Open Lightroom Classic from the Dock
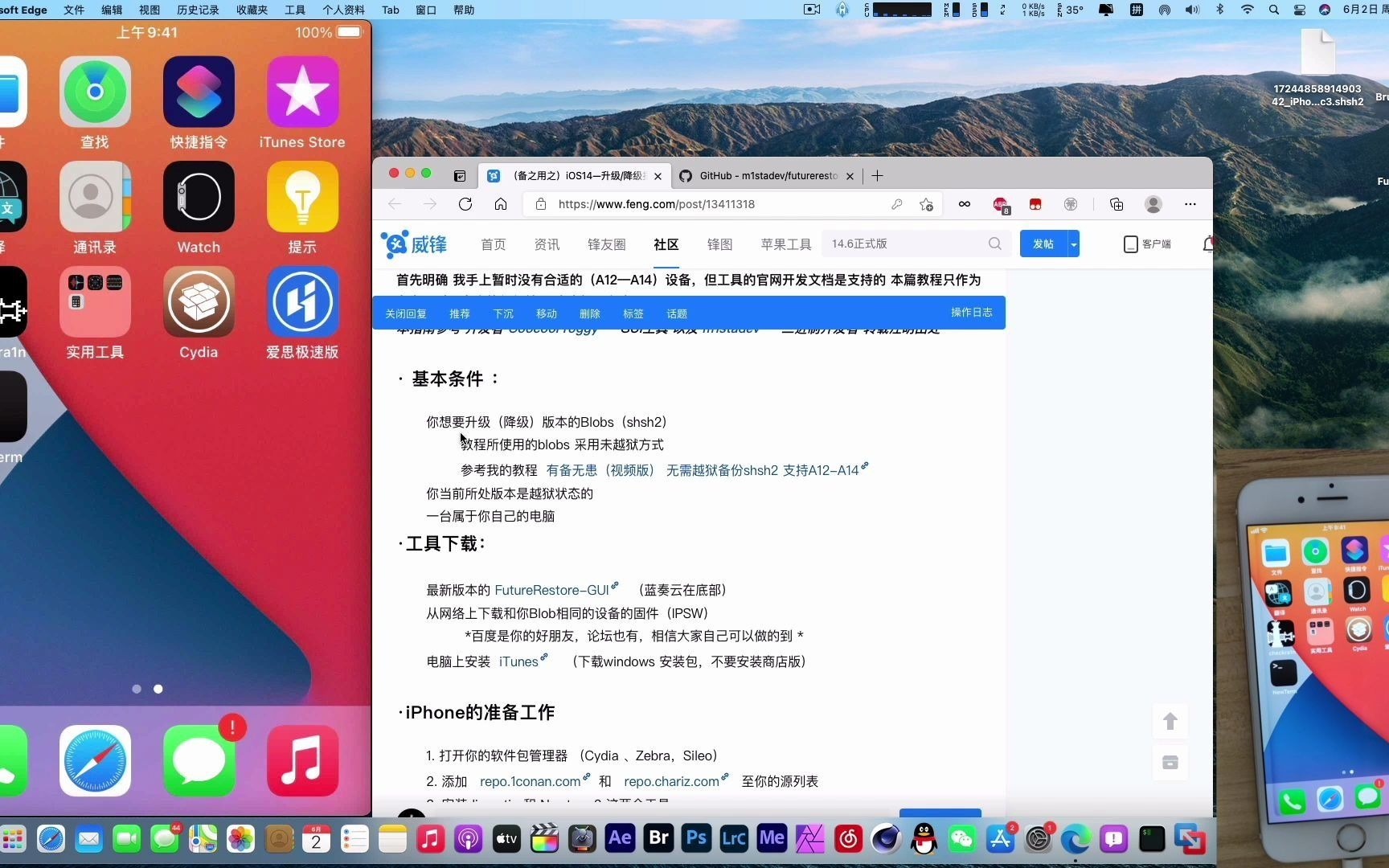 pyautogui.click(x=734, y=839)
